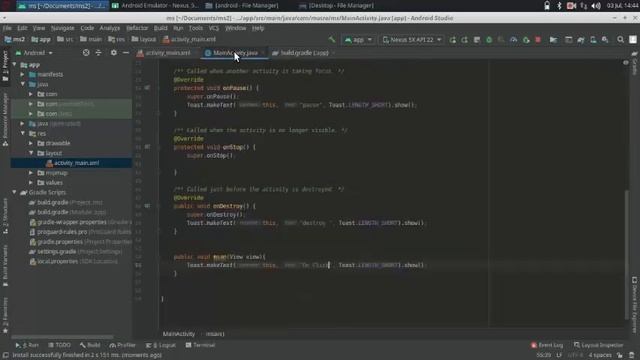Switch to Android Emulator window in taskbar
The height and width of the screenshot is (360, 640).
pos(155,6)
